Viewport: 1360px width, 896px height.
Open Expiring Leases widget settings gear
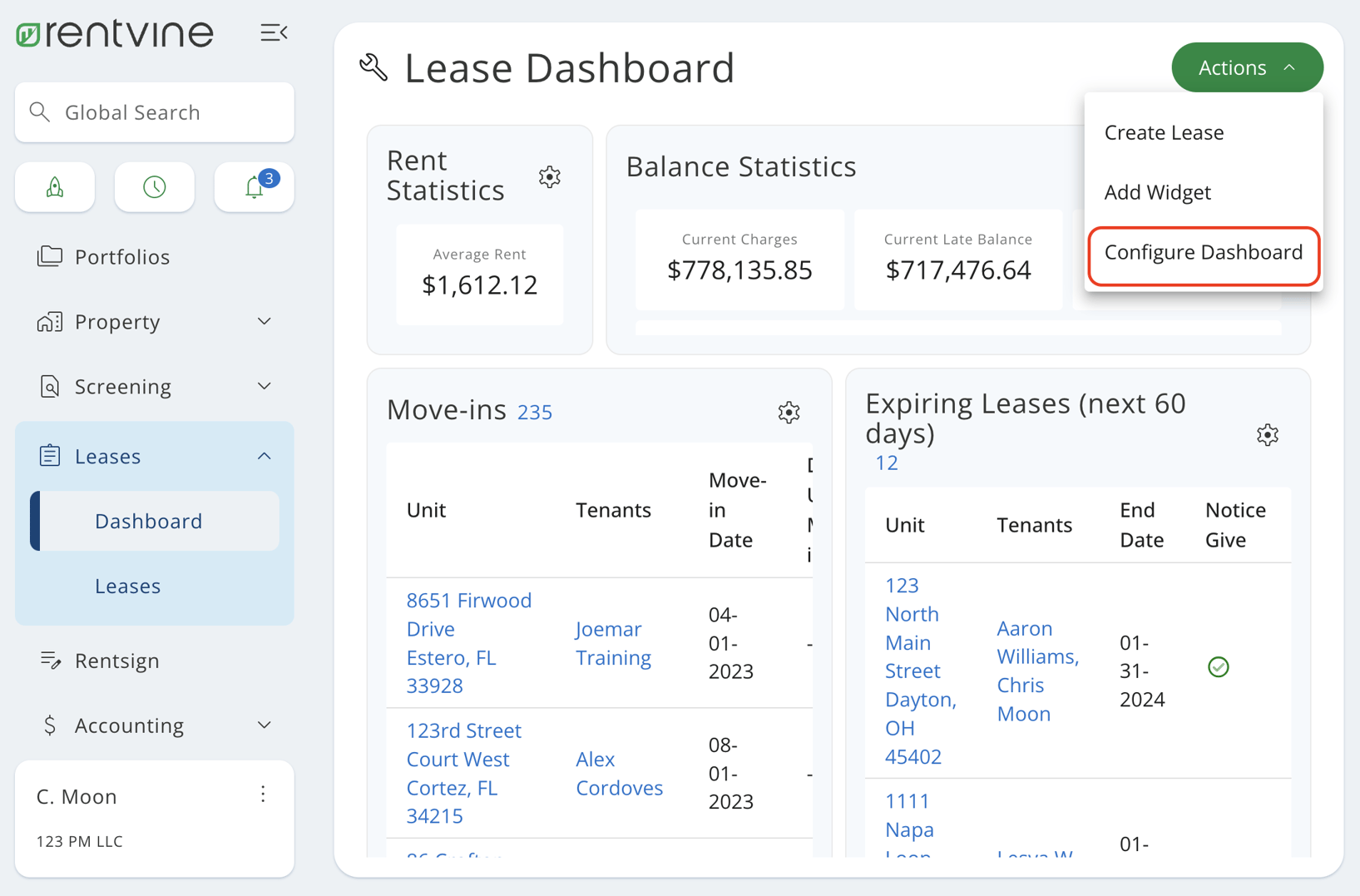[1268, 434]
